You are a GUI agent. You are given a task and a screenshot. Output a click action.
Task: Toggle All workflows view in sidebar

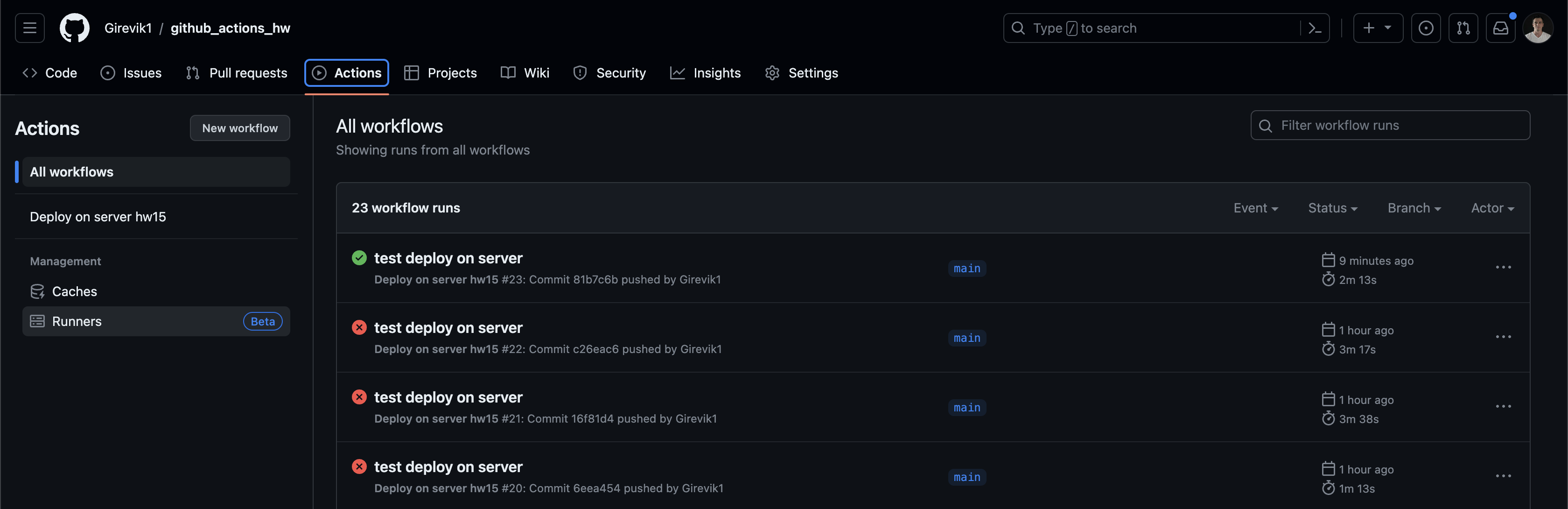(x=155, y=172)
